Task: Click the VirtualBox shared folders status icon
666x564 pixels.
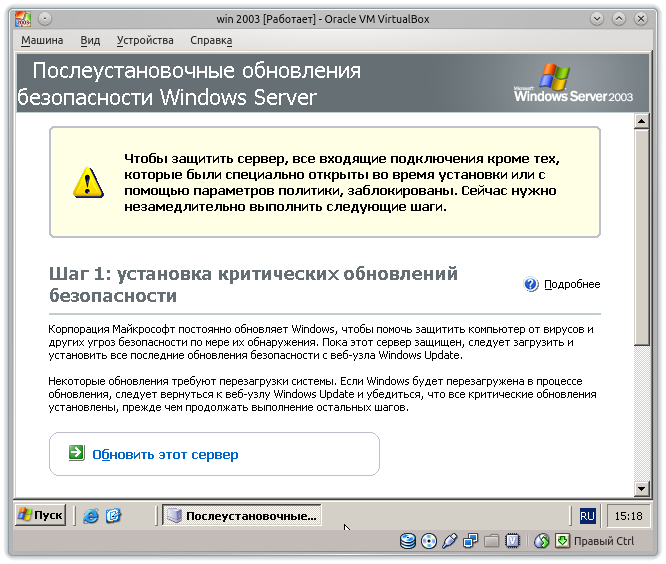Action: tap(491, 541)
